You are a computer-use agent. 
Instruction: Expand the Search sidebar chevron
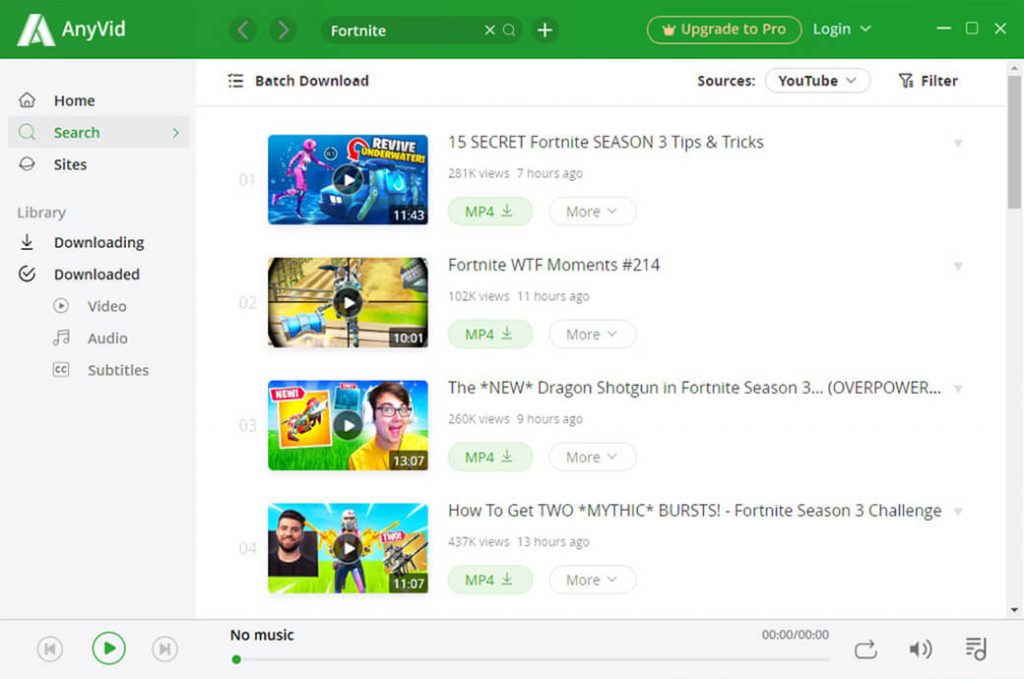pyautogui.click(x=176, y=133)
